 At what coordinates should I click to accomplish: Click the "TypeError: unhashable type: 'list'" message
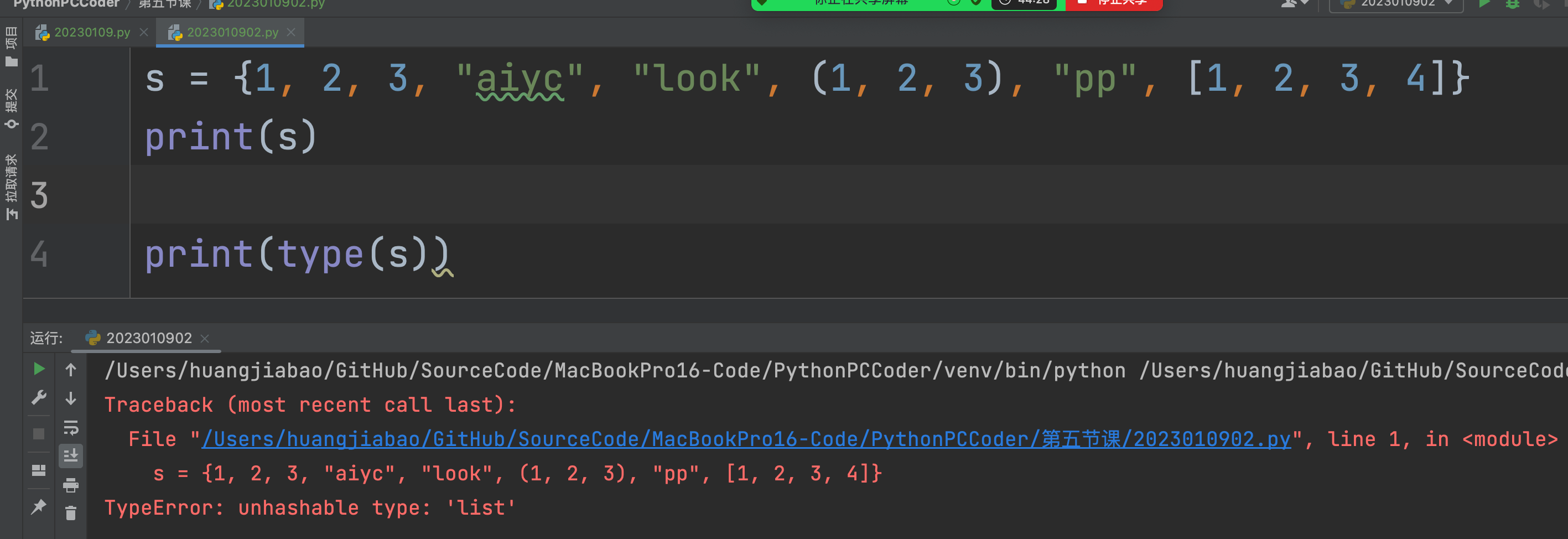(x=310, y=507)
